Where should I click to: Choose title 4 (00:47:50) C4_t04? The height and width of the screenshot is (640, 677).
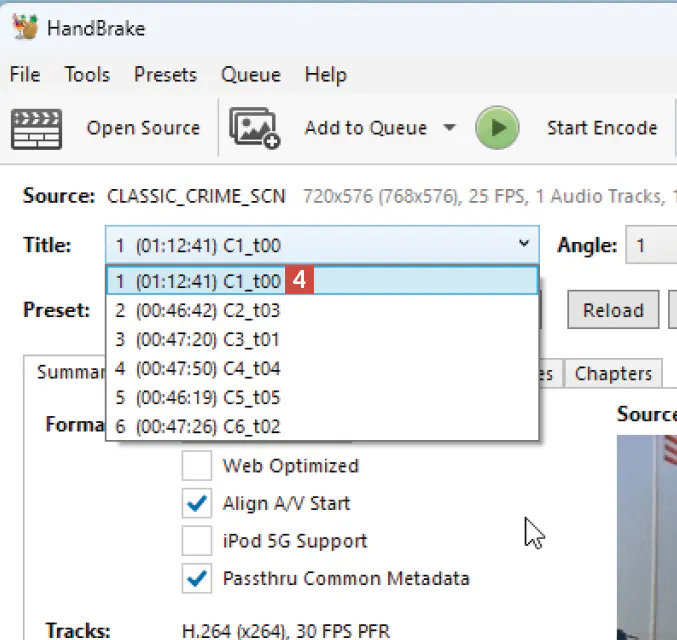tap(198, 369)
